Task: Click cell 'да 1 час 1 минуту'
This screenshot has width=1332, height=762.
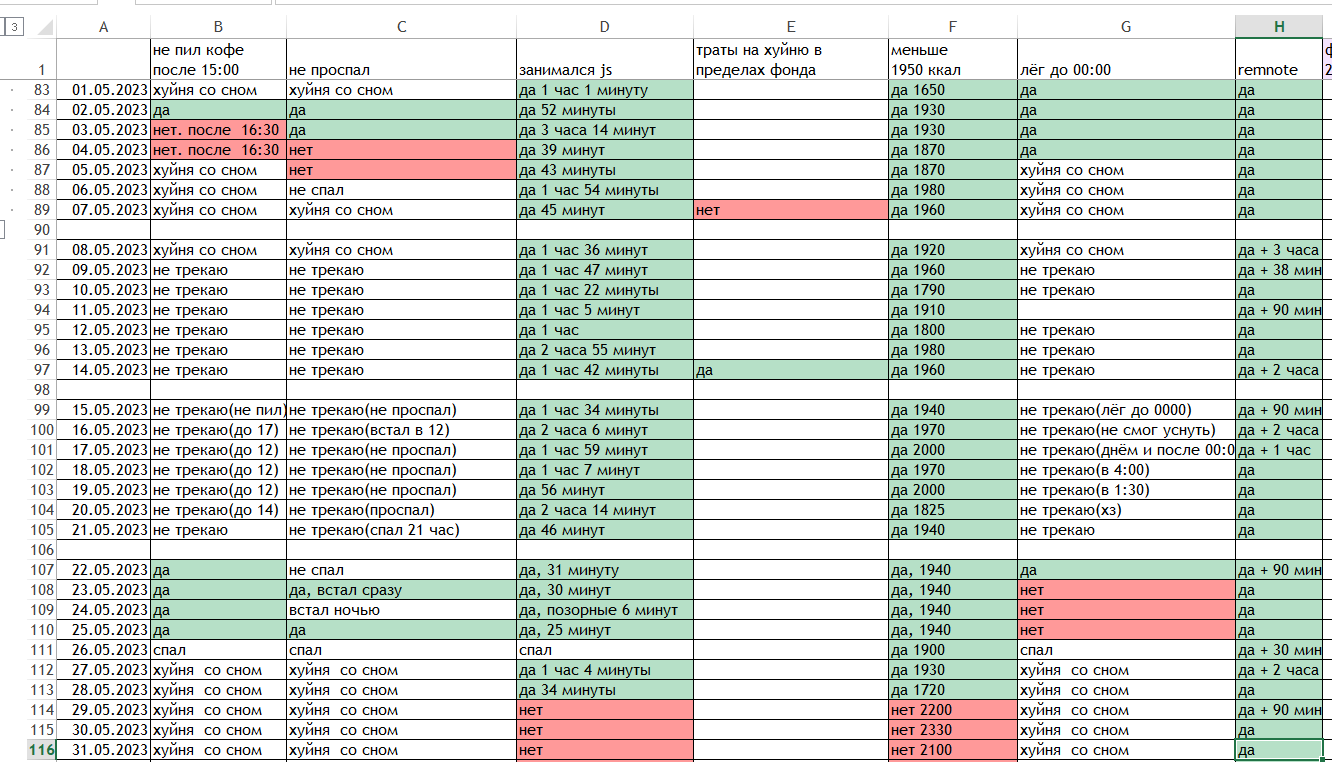Action: (x=604, y=90)
